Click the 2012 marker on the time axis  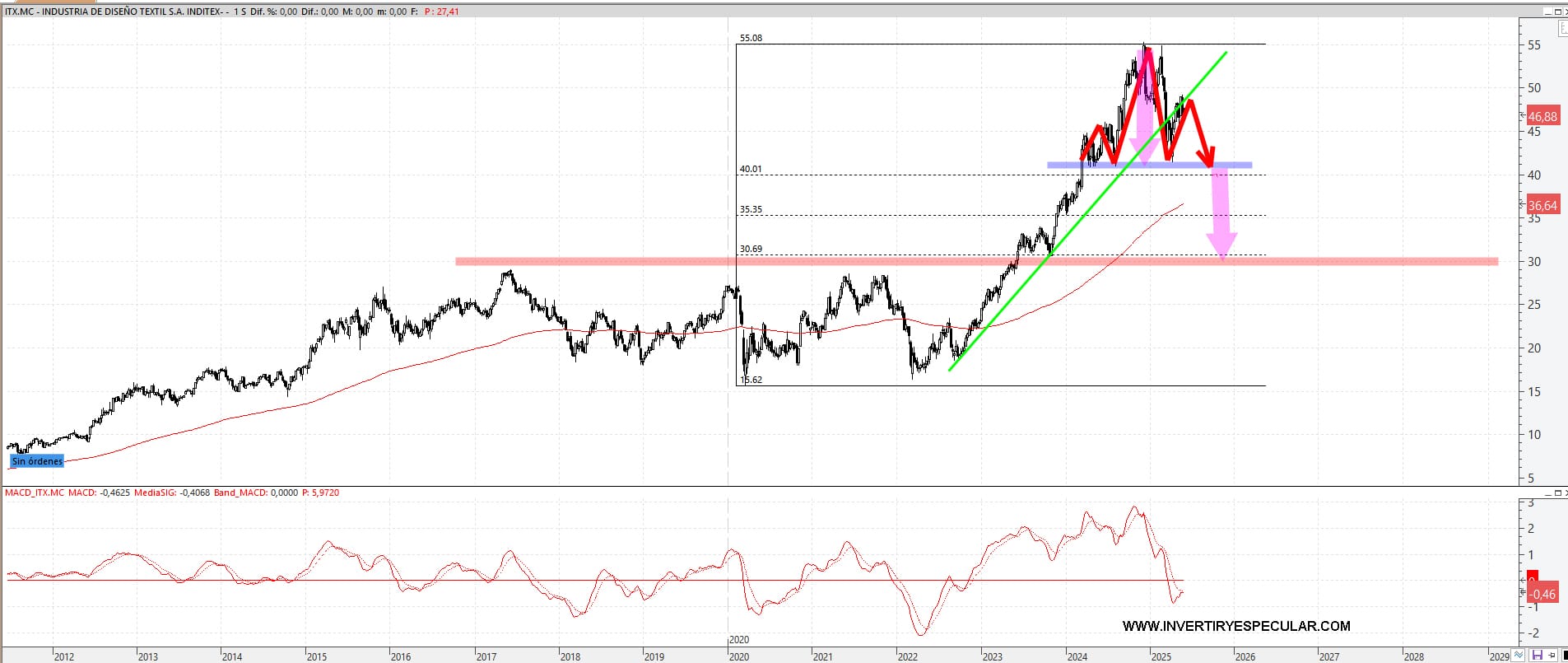(64, 656)
